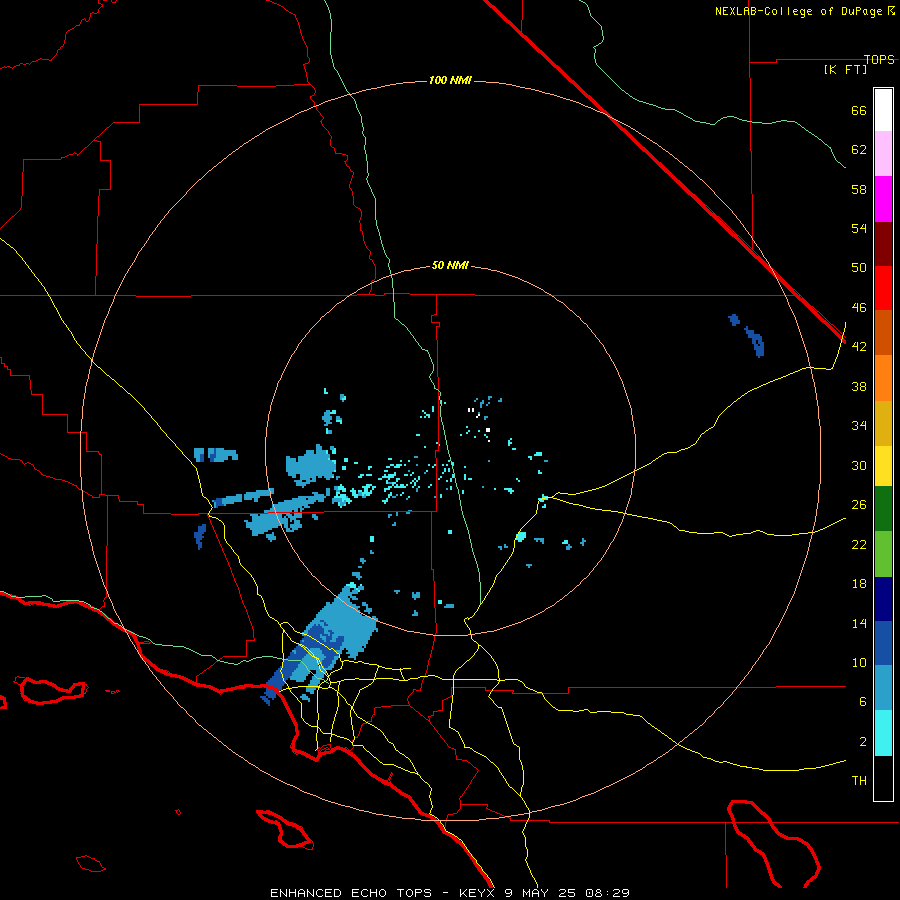Click the white swatch in the tops legend
The width and height of the screenshot is (900, 900).
pyautogui.click(x=883, y=110)
